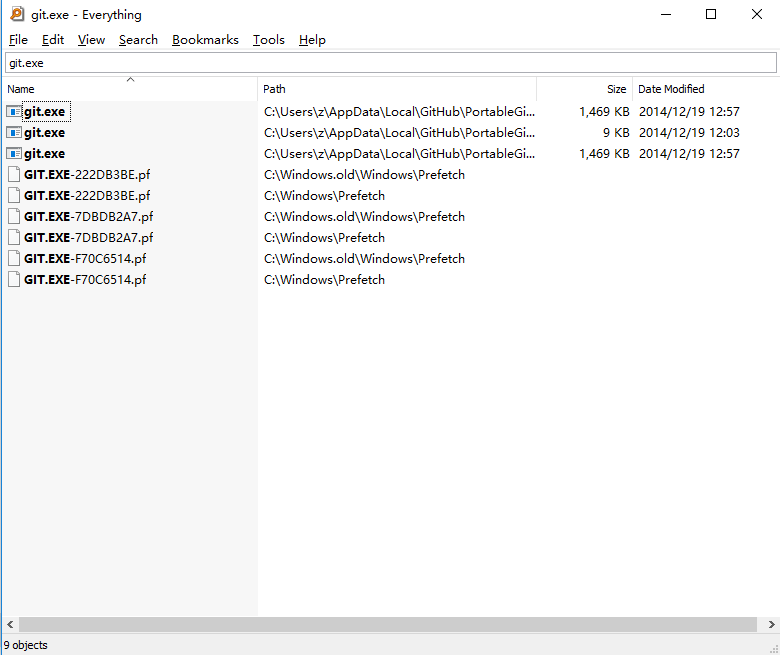This screenshot has height=655, width=780.
Task: Open the Edit menu
Action: click(x=53, y=40)
